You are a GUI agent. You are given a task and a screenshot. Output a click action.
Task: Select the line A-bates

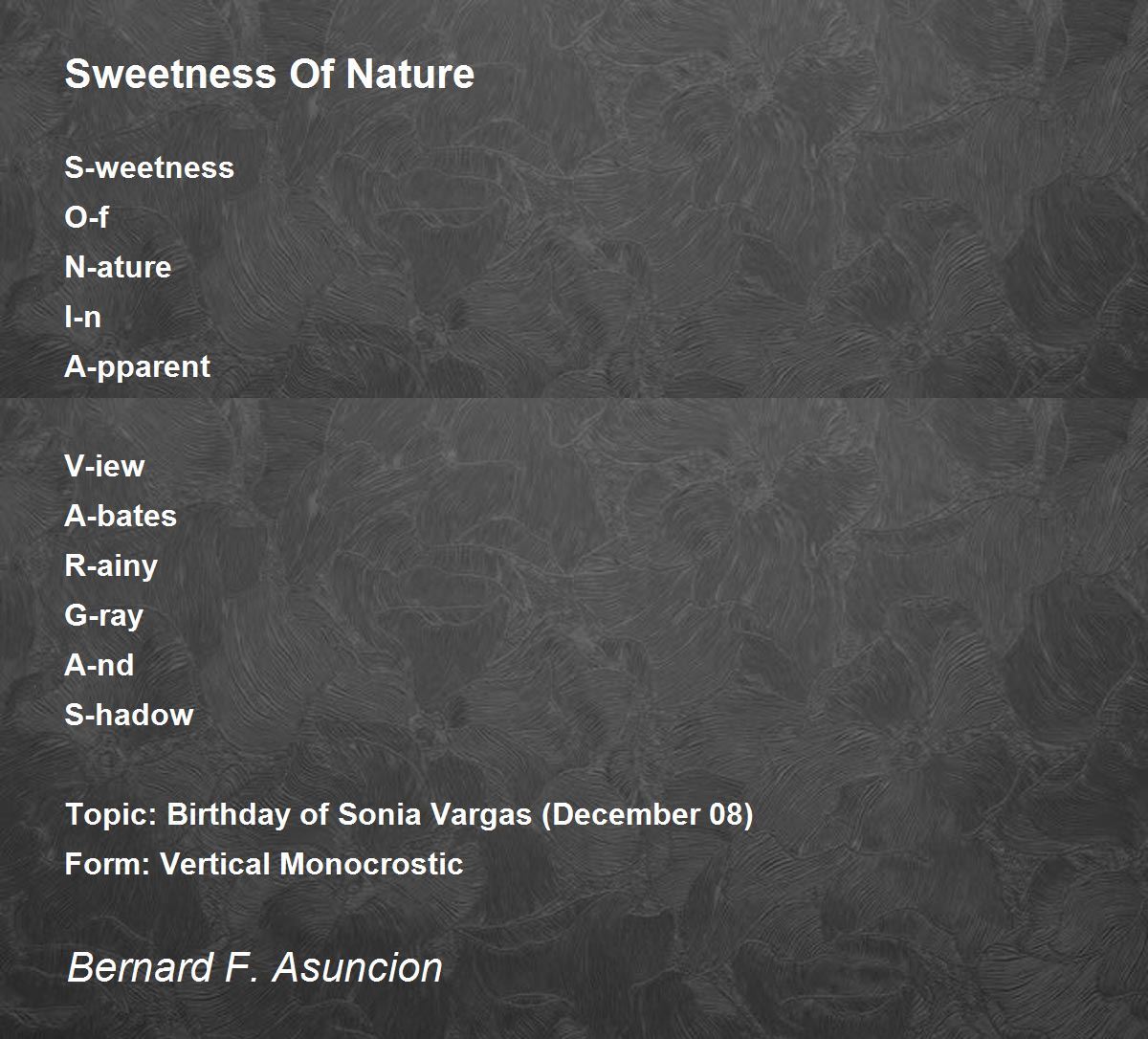pyautogui.click(x=121, y=516)
